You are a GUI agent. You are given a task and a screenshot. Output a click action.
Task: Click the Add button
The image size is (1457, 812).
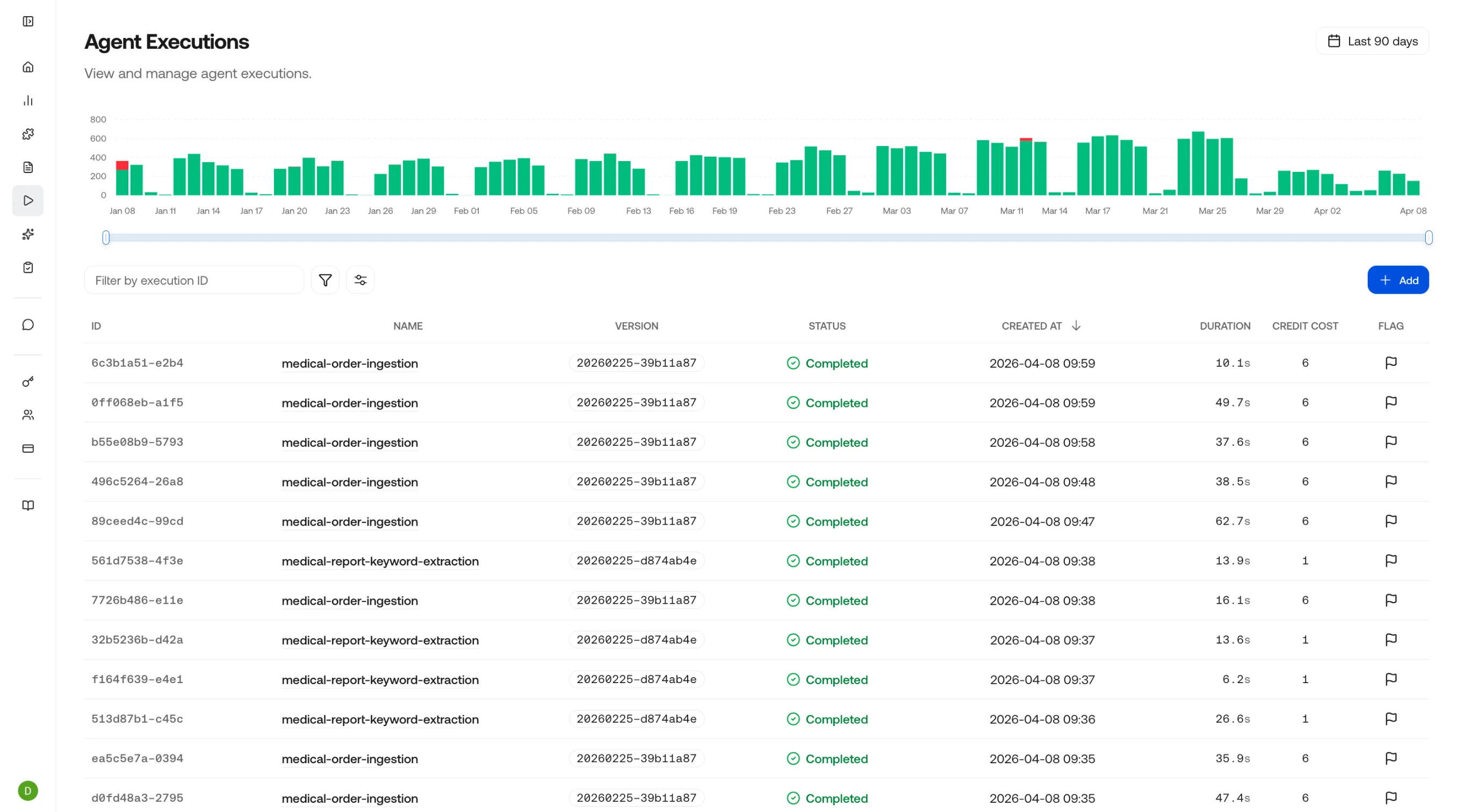1397,280
